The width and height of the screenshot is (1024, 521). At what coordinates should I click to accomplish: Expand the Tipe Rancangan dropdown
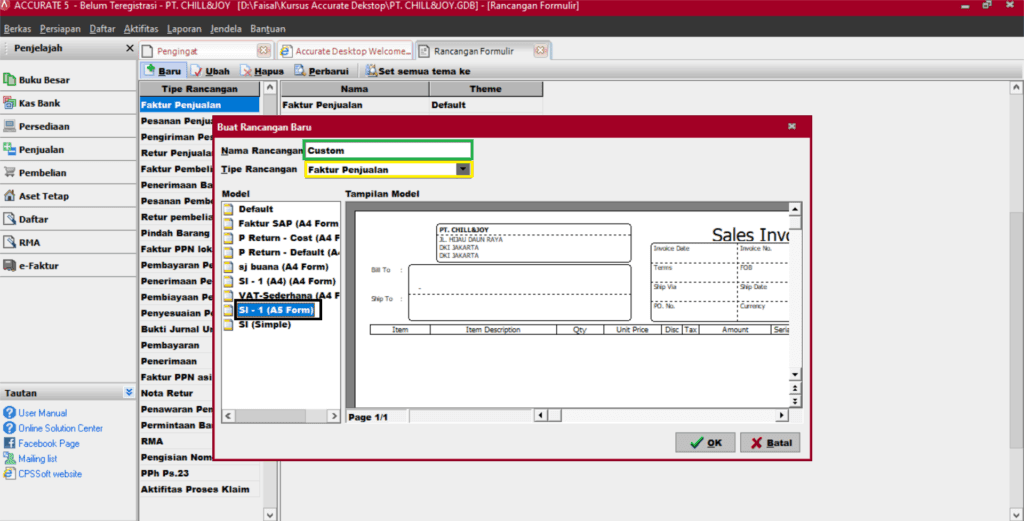click(x=462, y=170)
